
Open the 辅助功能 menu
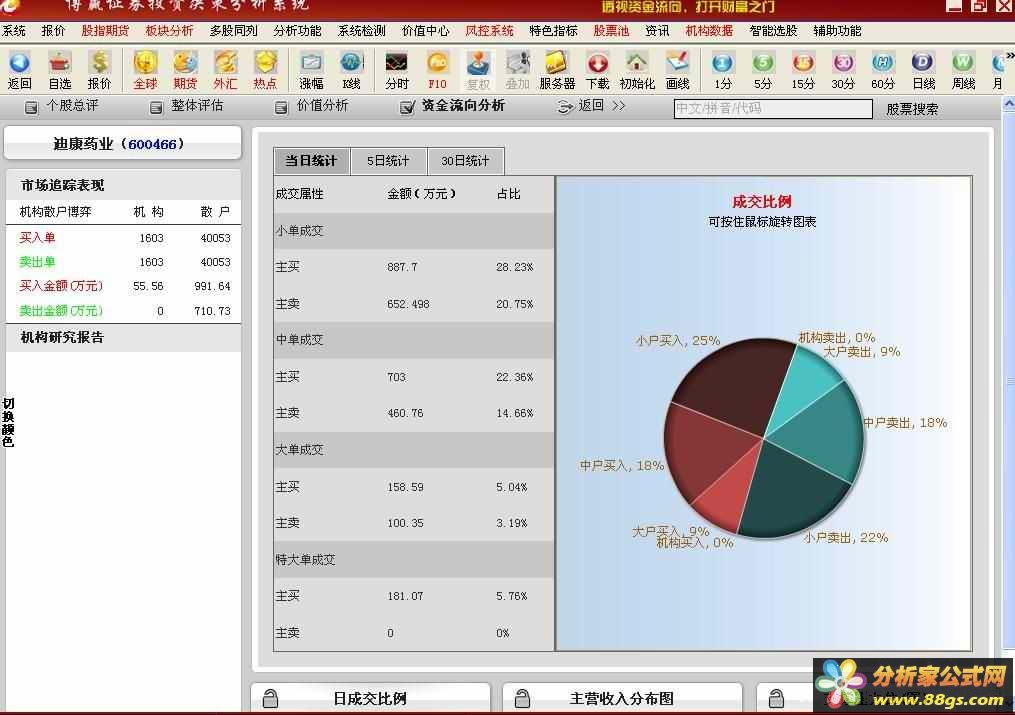coord(837,30)
